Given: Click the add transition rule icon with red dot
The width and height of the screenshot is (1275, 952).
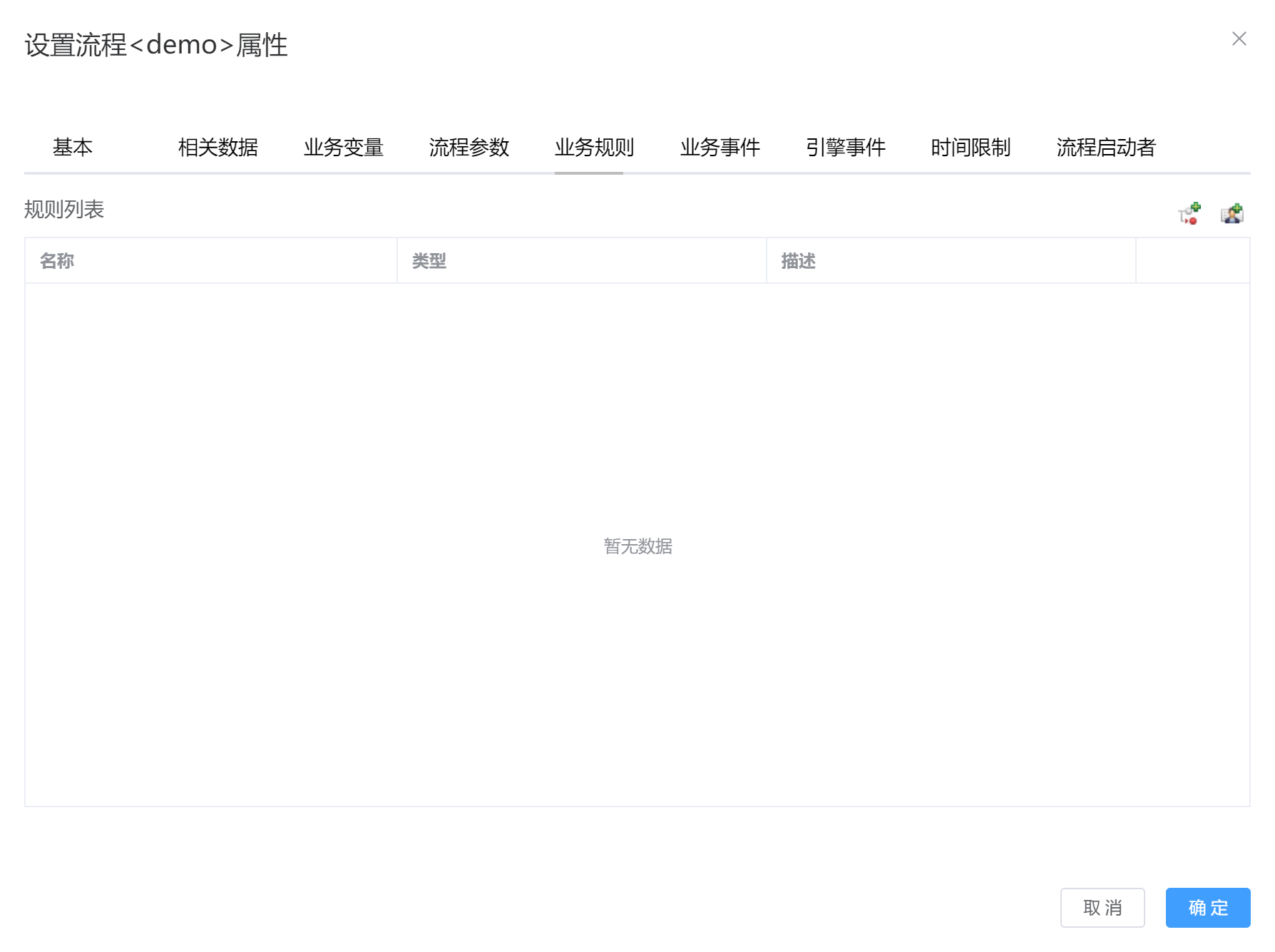Looking at the screenshot, I should pos(1189,213).
